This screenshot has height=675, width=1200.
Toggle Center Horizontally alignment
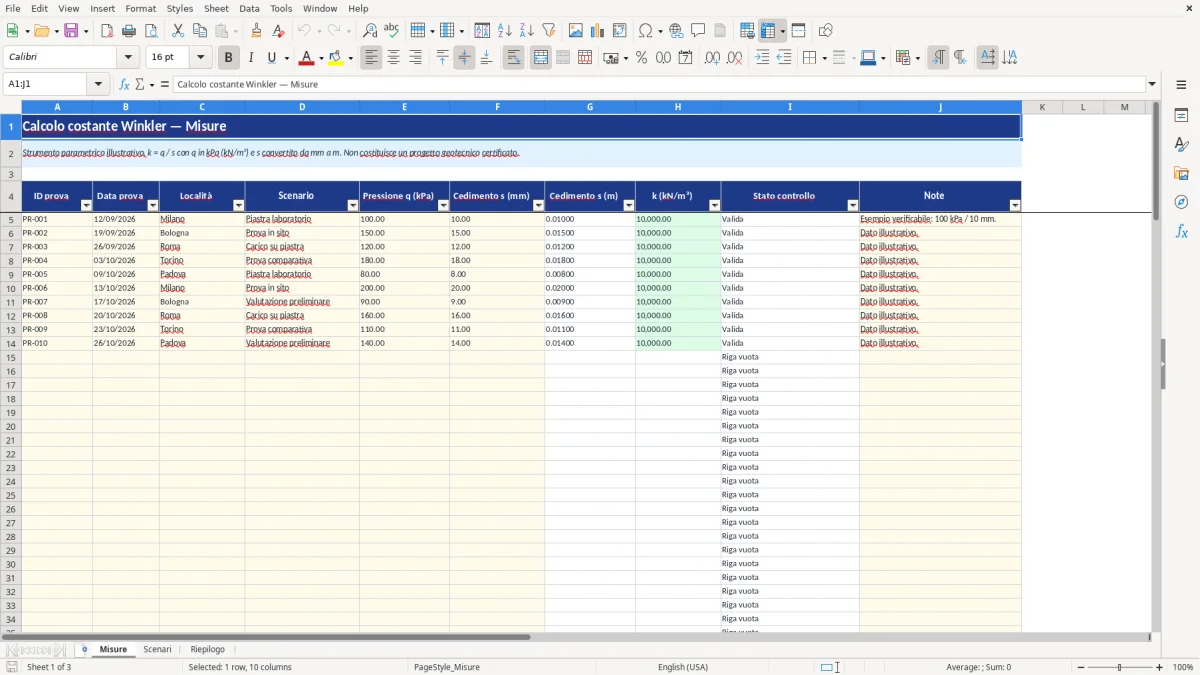click(x=393, y=58)
